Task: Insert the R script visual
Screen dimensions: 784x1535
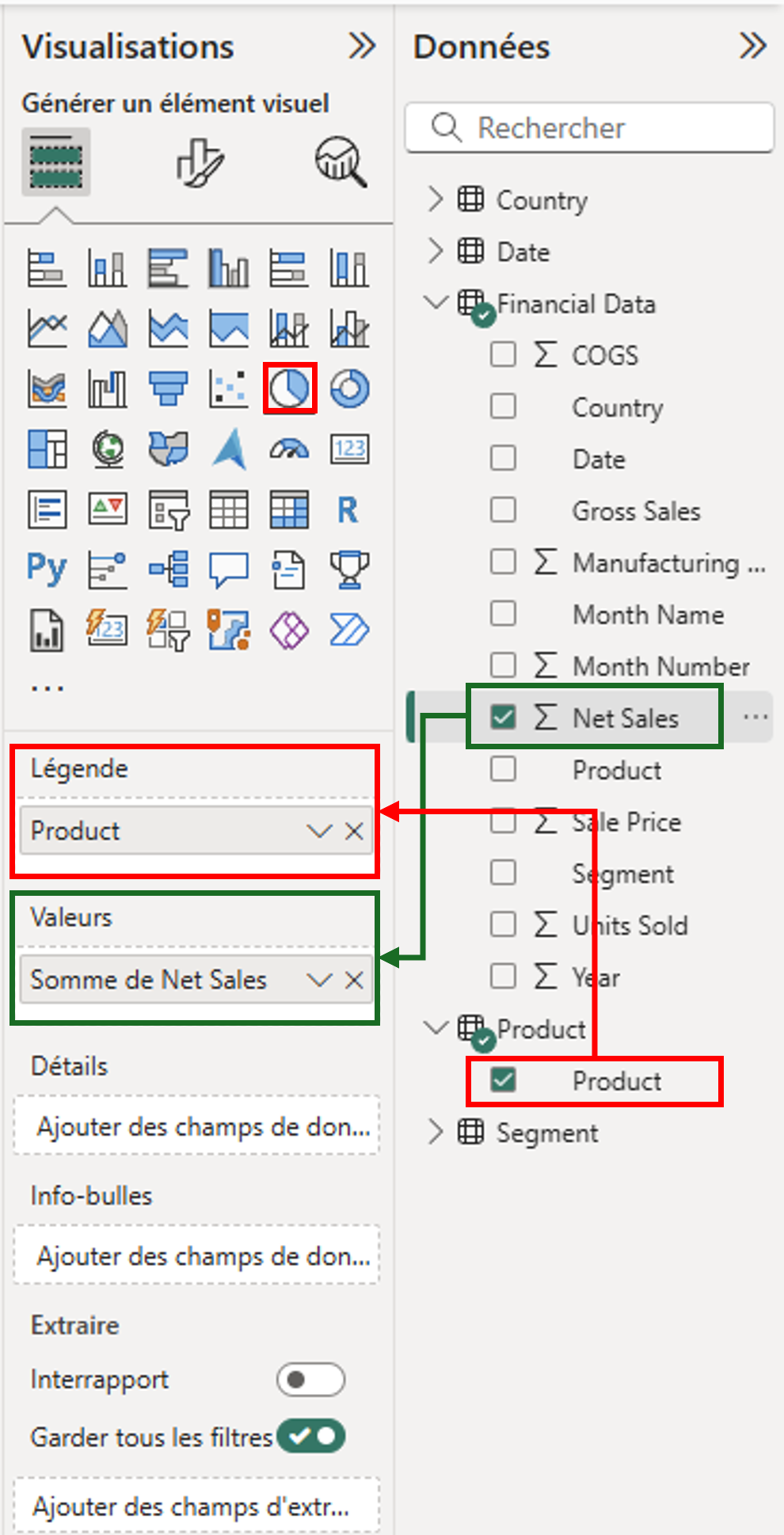Action: (x=348, y=509)
